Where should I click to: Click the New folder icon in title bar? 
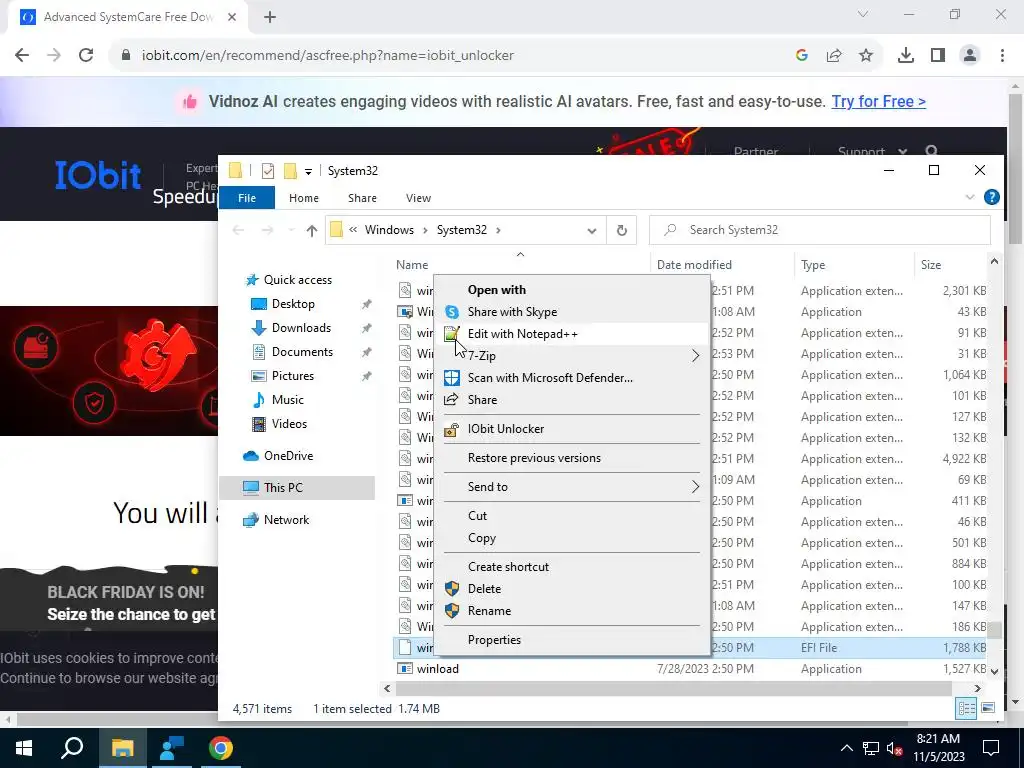click(290, 170)
